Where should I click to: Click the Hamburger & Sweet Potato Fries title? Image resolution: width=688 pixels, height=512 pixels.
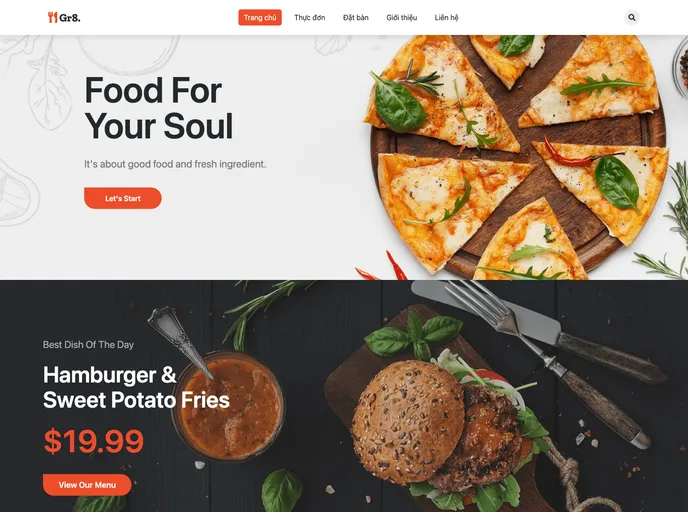pos(136,387)
